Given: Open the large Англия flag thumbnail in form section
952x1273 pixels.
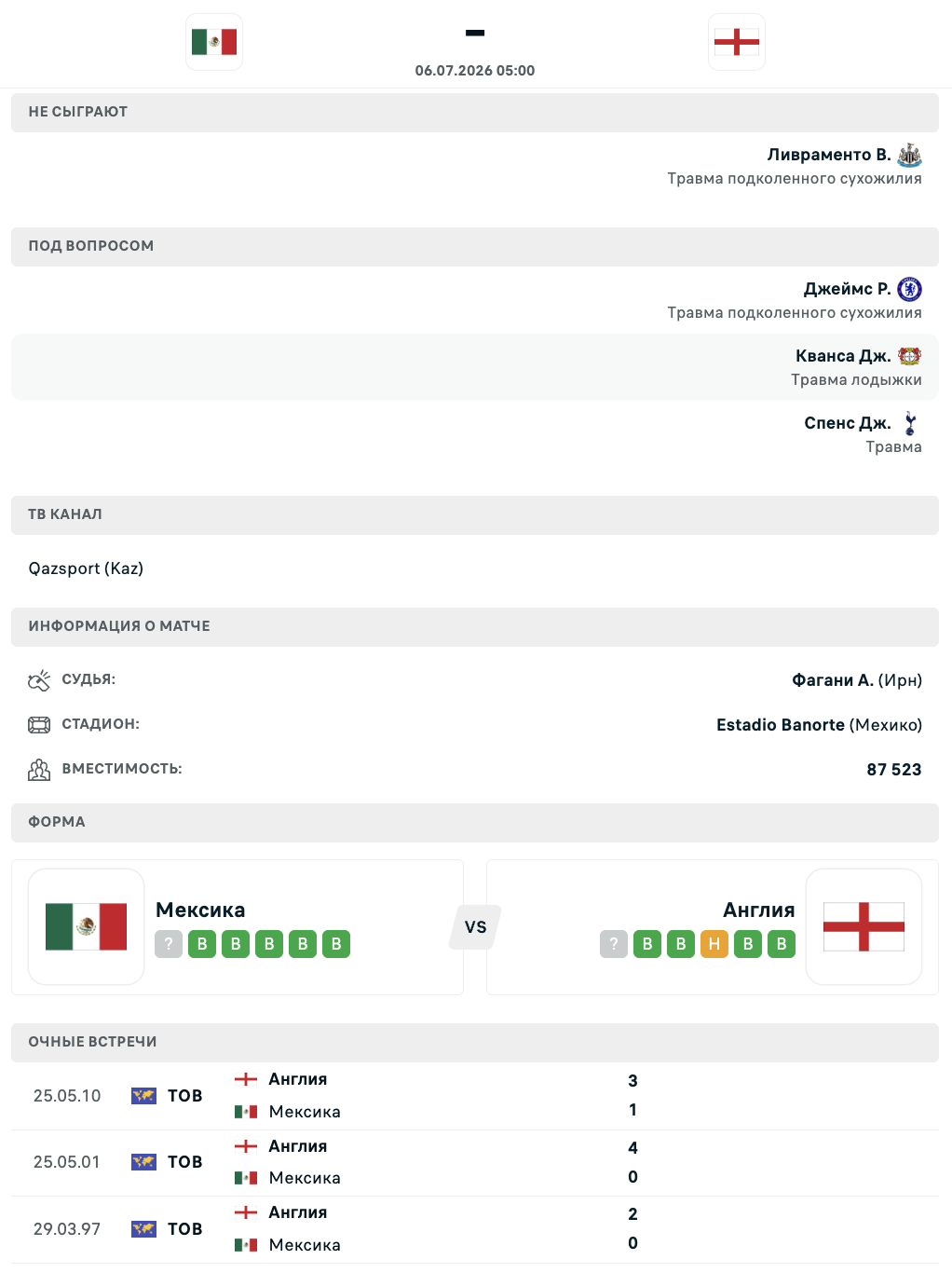Looking at the screenshot, I should coord(864,926).
